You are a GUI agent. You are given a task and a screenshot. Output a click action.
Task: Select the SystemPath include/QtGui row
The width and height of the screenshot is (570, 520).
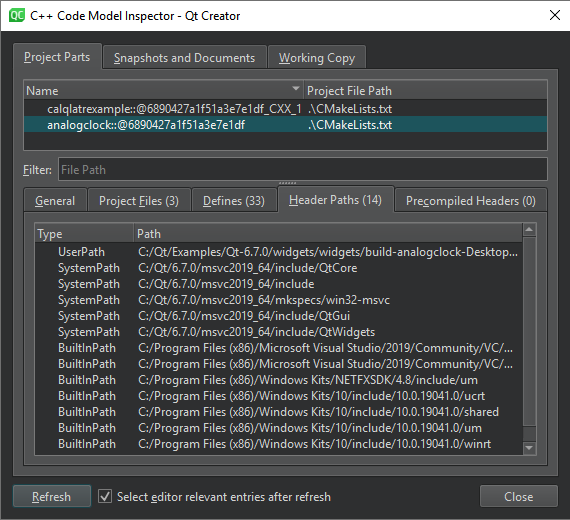click(279, 316)
